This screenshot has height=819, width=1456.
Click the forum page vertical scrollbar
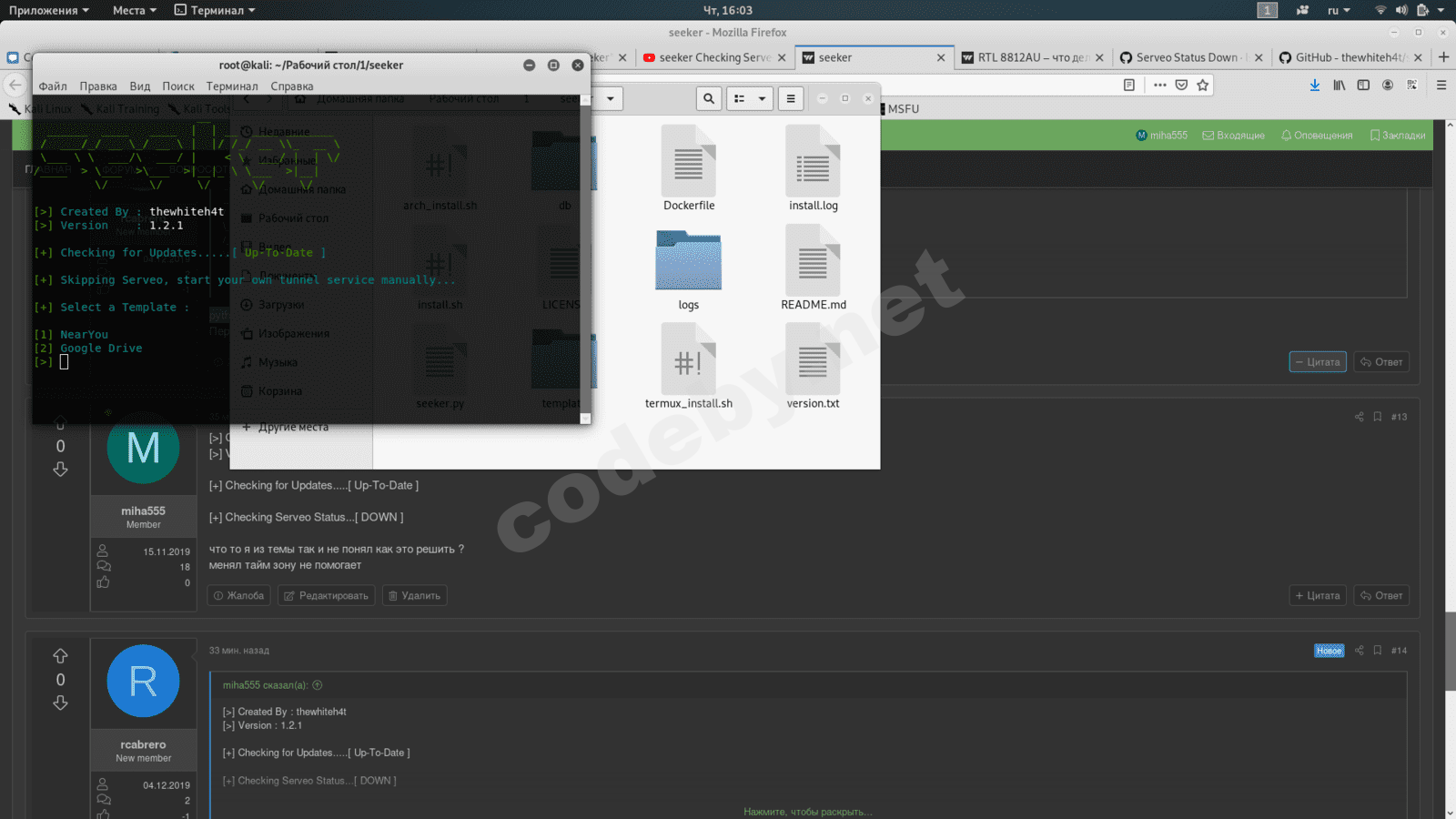[1450, 652]
